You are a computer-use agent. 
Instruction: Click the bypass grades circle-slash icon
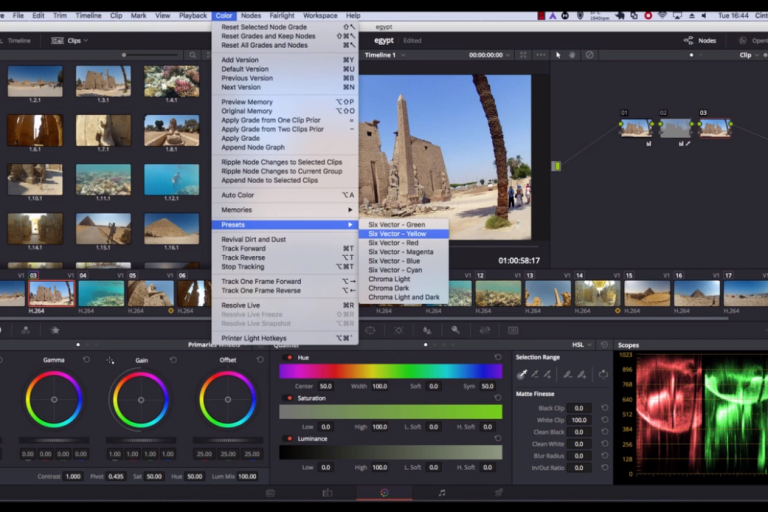coord(590,55)
